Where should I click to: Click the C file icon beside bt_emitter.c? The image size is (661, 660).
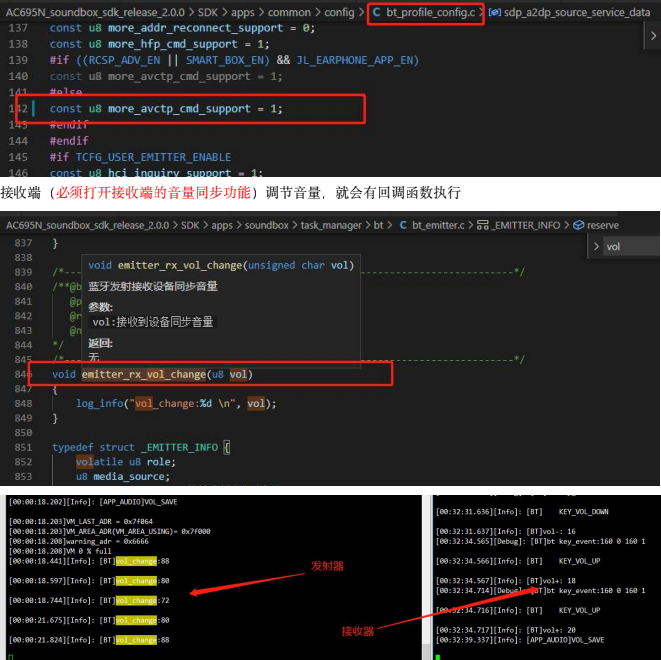(x=403, y=225)
